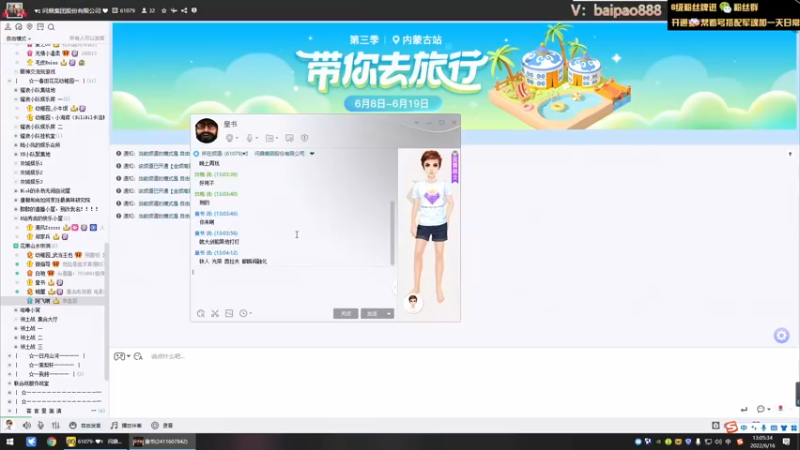Toggle the microphone icon in the bottom toolbar
The image size is (800, 450).
(x=41, y=426)
